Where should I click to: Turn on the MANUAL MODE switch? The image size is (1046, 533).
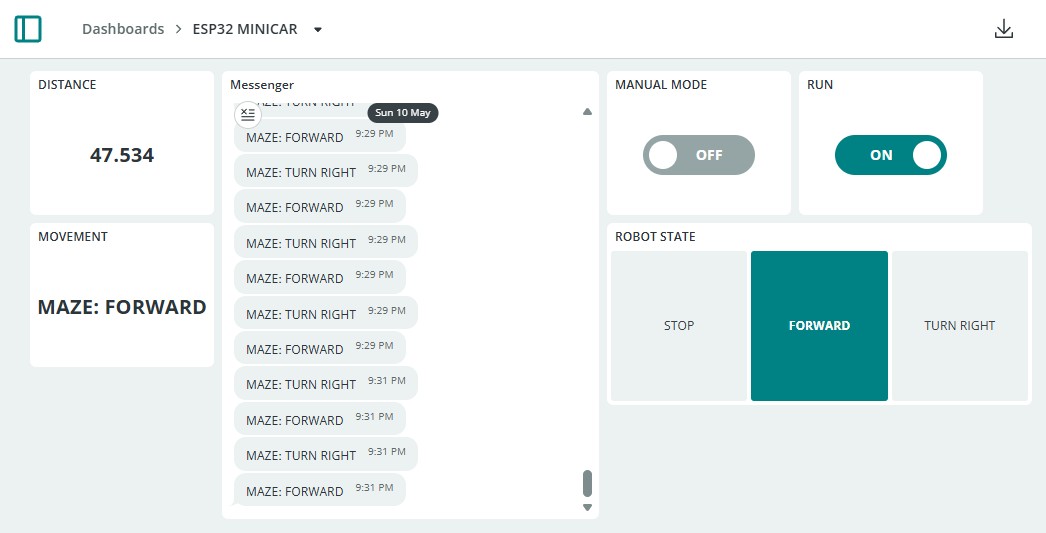tap(698, 155)
